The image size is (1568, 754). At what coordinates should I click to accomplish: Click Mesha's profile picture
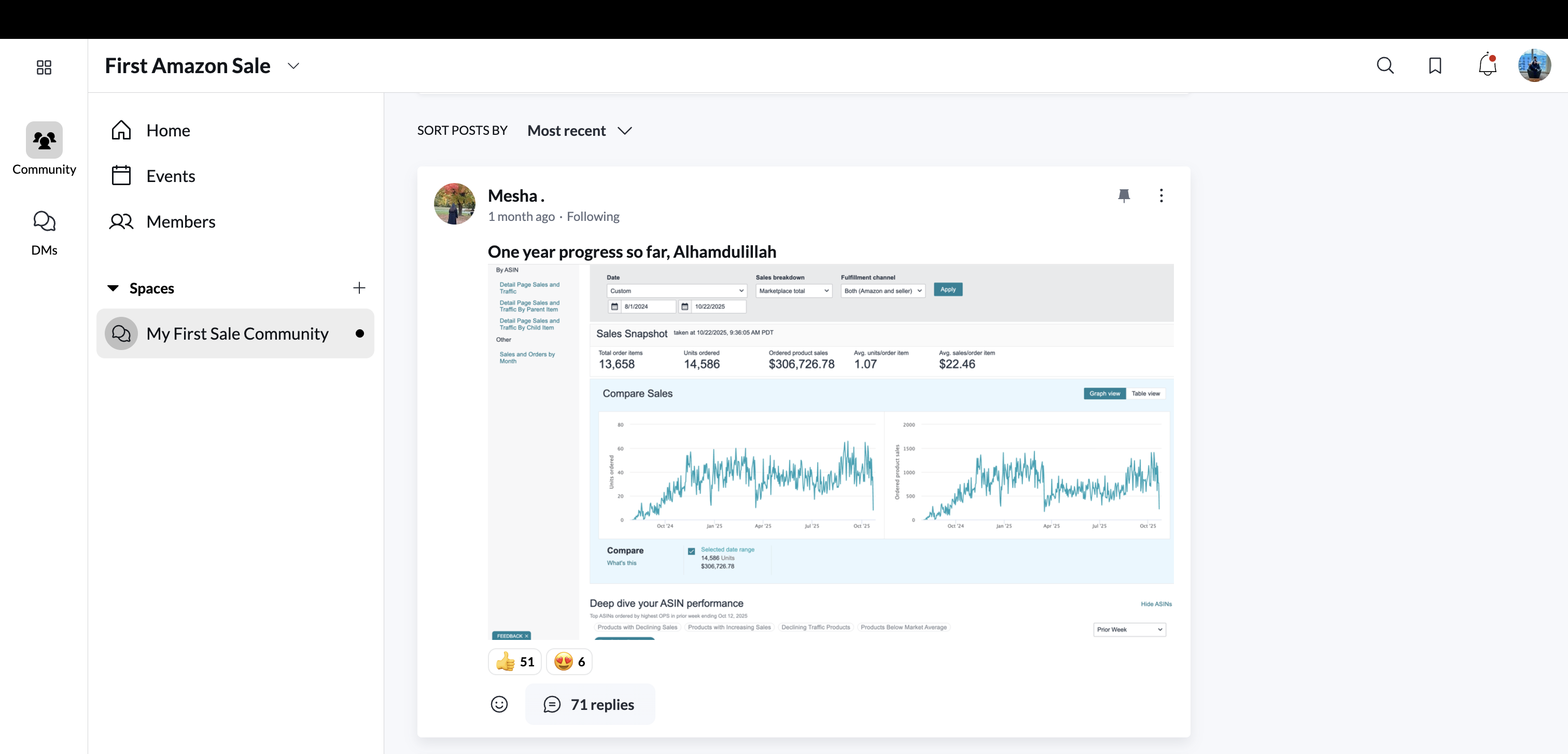(x=454, y=204)
